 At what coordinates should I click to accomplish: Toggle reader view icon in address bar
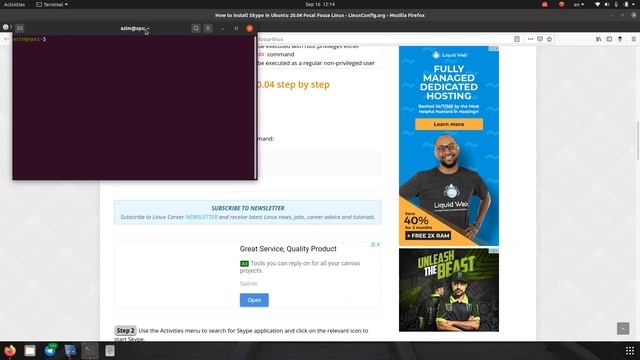point(517,39)
